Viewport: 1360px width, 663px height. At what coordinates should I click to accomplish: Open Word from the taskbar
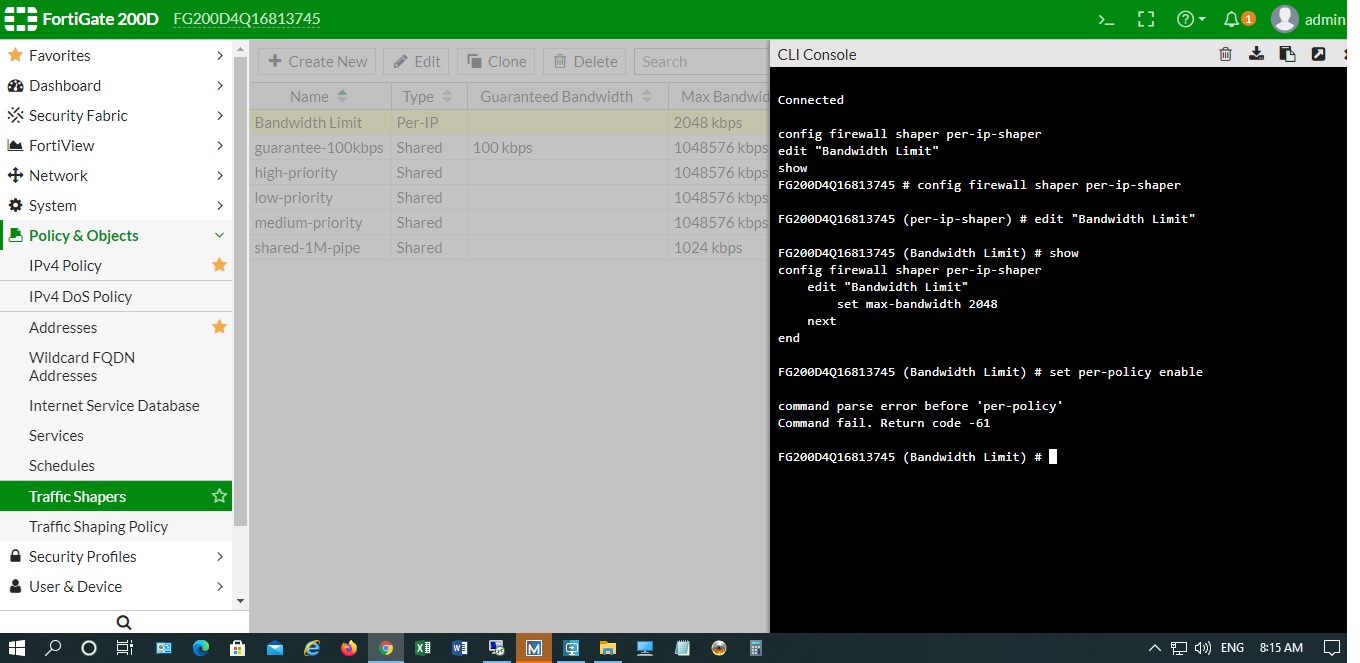point(460,647)
